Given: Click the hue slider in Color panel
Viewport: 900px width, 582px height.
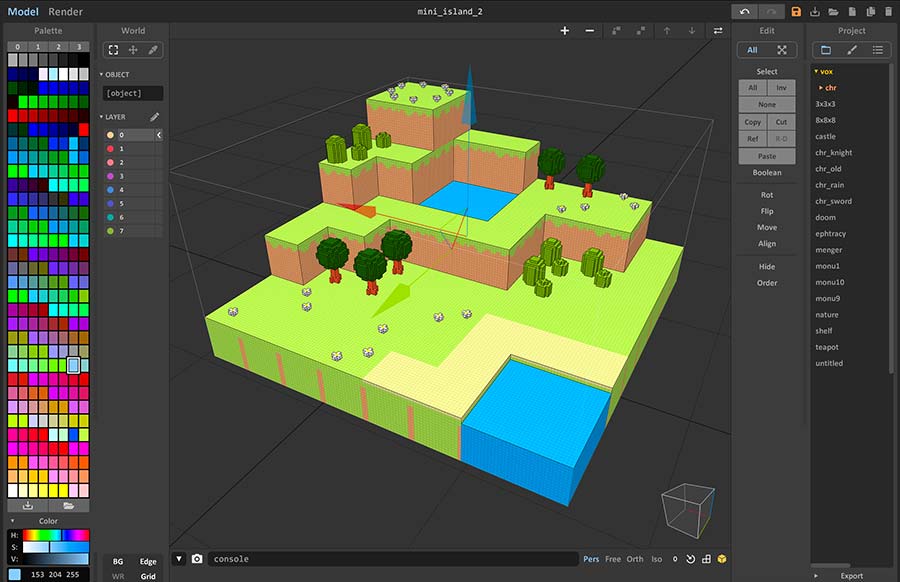Looking at the screenshot, I should (56, 535).
